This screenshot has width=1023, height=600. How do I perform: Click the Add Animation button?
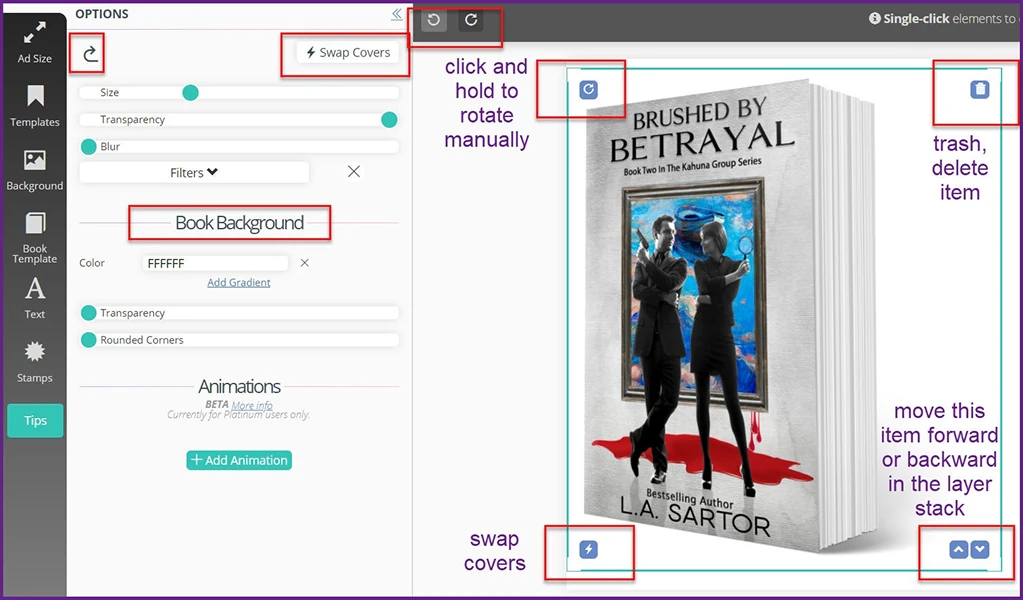click(239, 460)
